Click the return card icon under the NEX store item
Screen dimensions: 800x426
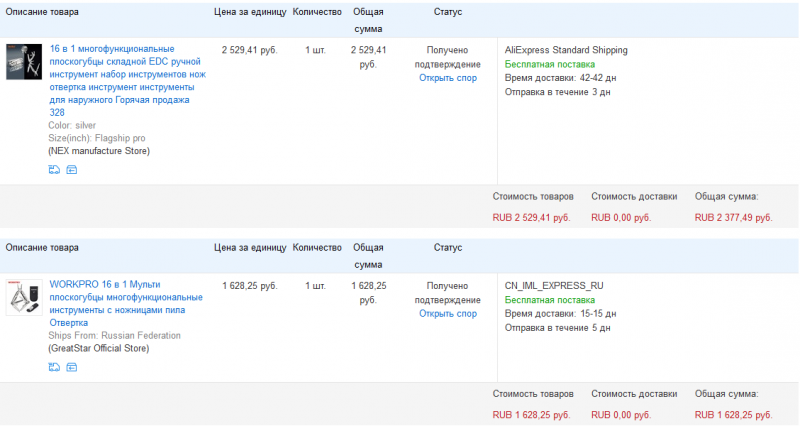click(71, 170)
